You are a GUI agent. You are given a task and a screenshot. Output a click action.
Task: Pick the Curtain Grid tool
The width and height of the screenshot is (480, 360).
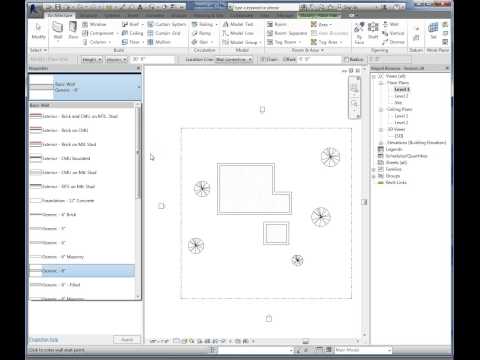164,33
